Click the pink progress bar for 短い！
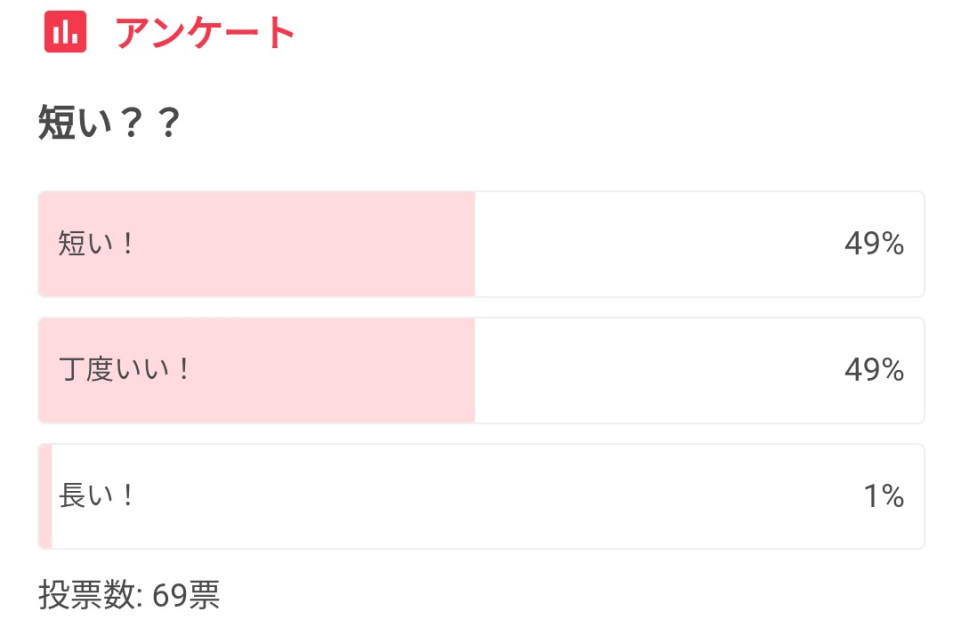The width and height of the screenshot is (960, 628). (x=255, y=243)
